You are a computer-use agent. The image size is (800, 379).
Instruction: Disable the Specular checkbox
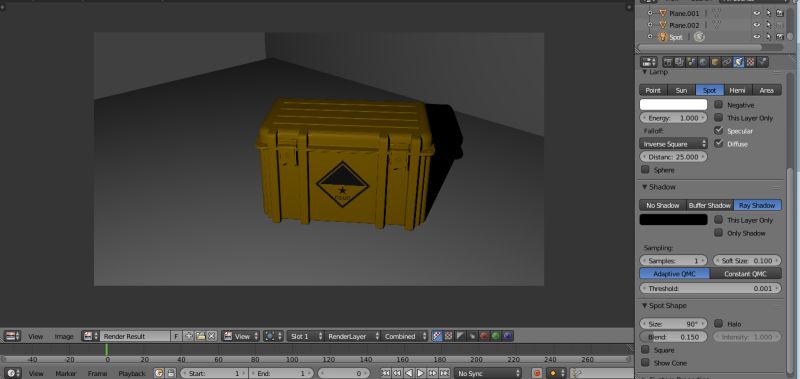[718, 131]
